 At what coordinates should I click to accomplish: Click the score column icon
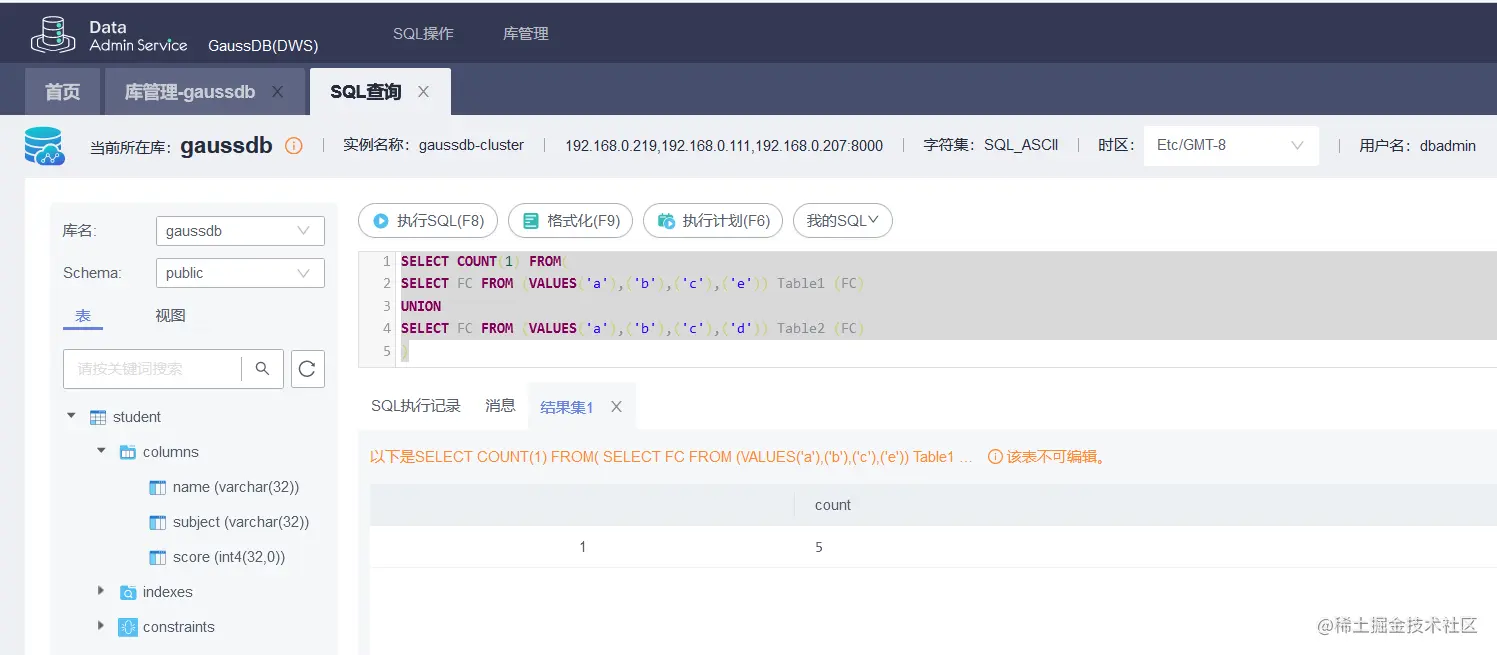tap(157, 557)
